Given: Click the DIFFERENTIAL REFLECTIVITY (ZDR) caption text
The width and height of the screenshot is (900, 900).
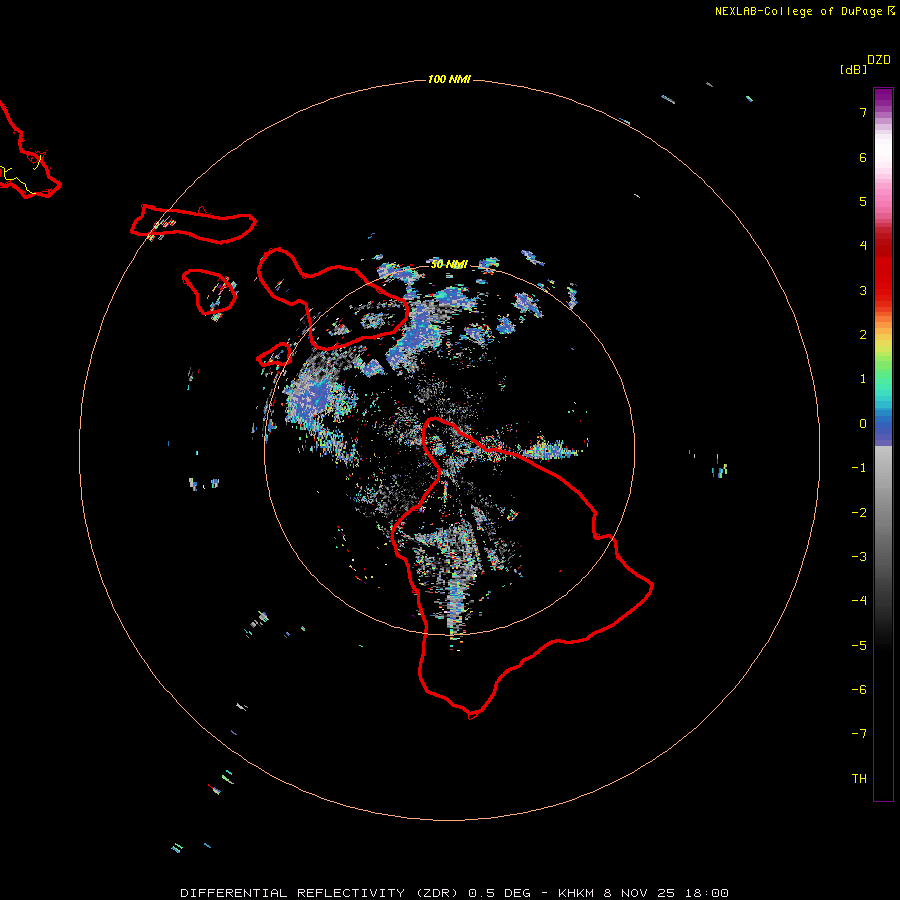Looking at the screenshot, I should [320, 893].
